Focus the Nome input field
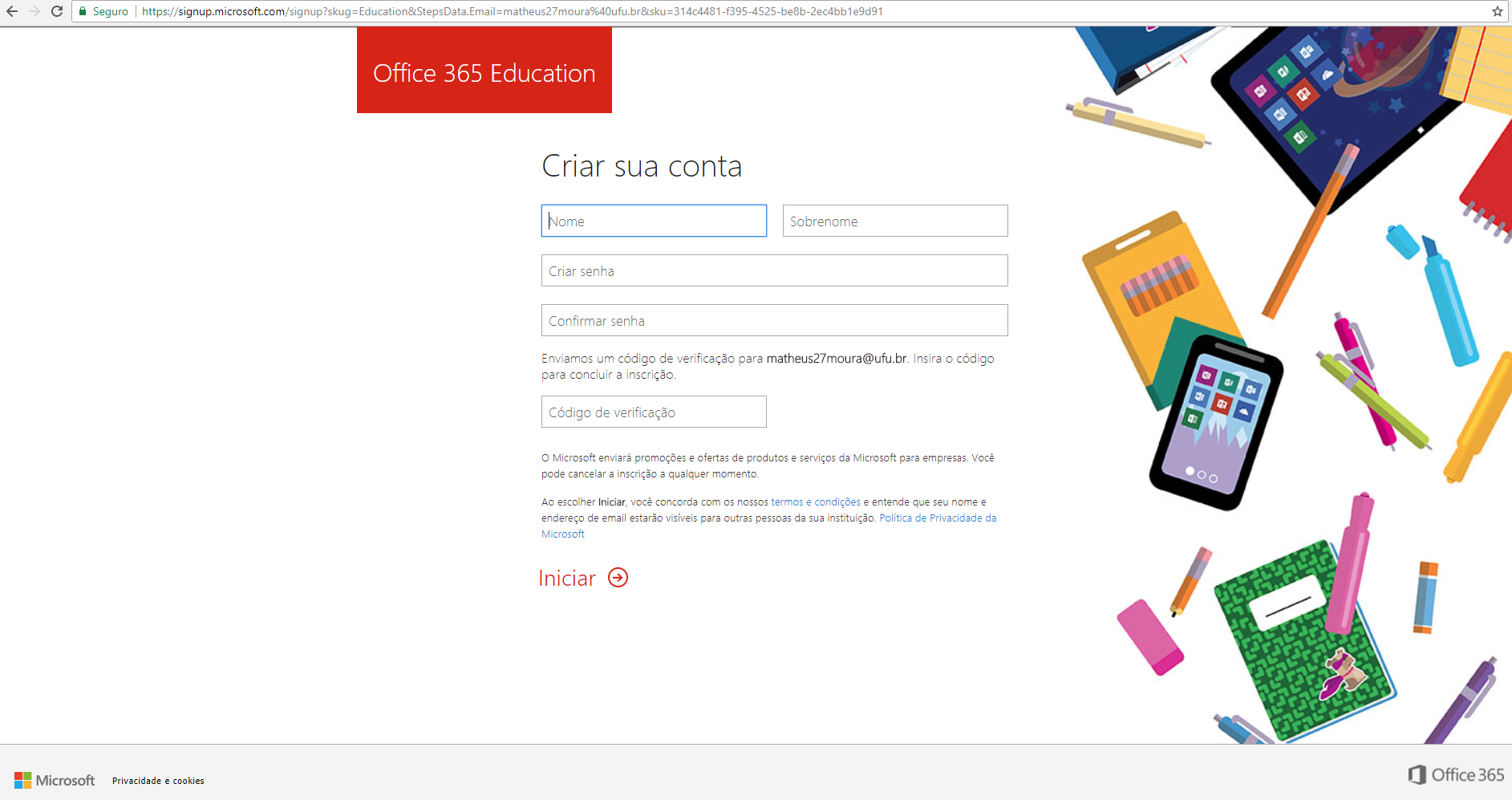This screenshot has width=1512, height=800. (654, 221)
